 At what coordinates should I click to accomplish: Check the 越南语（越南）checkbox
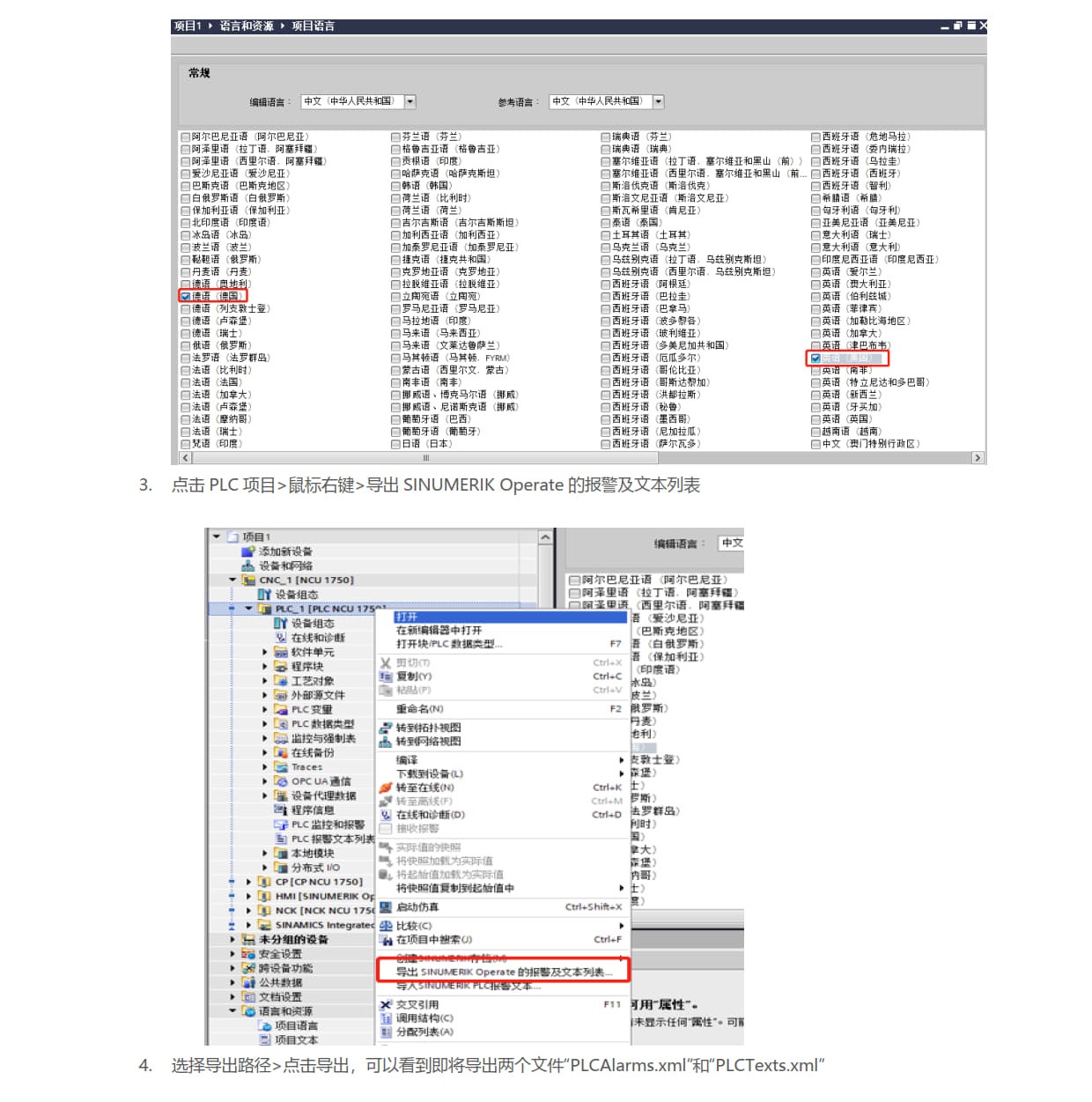(x=815, y=432)
